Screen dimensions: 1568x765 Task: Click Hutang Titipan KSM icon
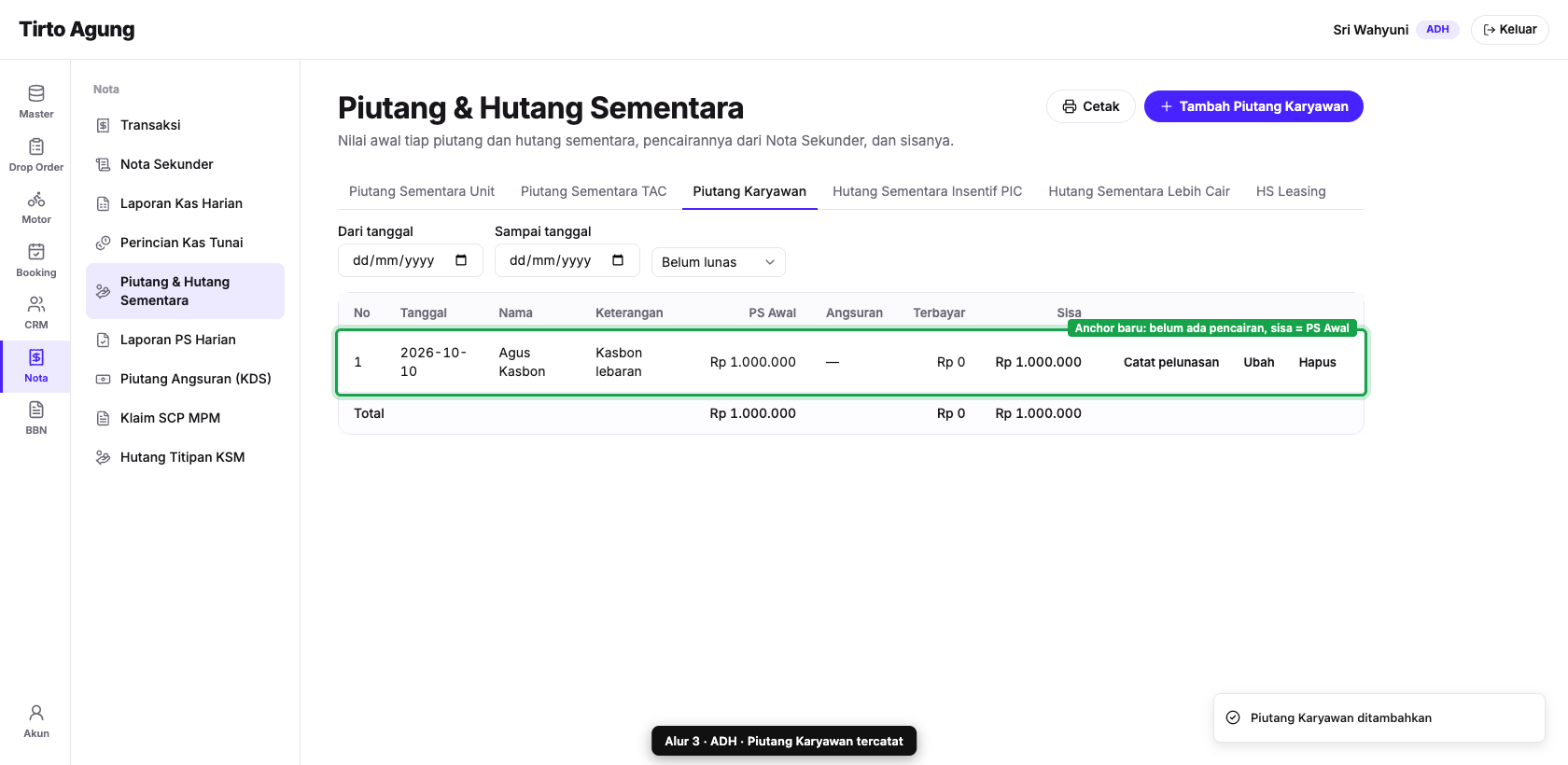(x=104, y=457)
